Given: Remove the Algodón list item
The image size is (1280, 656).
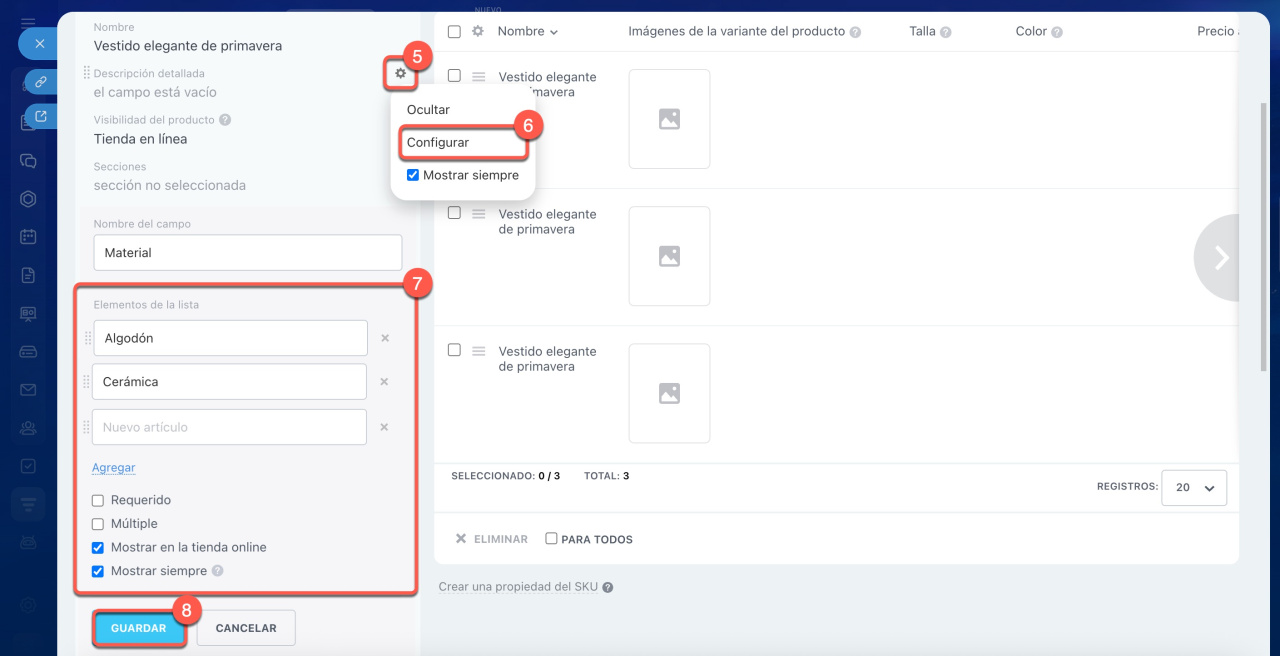Looking at the screenshot, I should [x=385, y=338].
